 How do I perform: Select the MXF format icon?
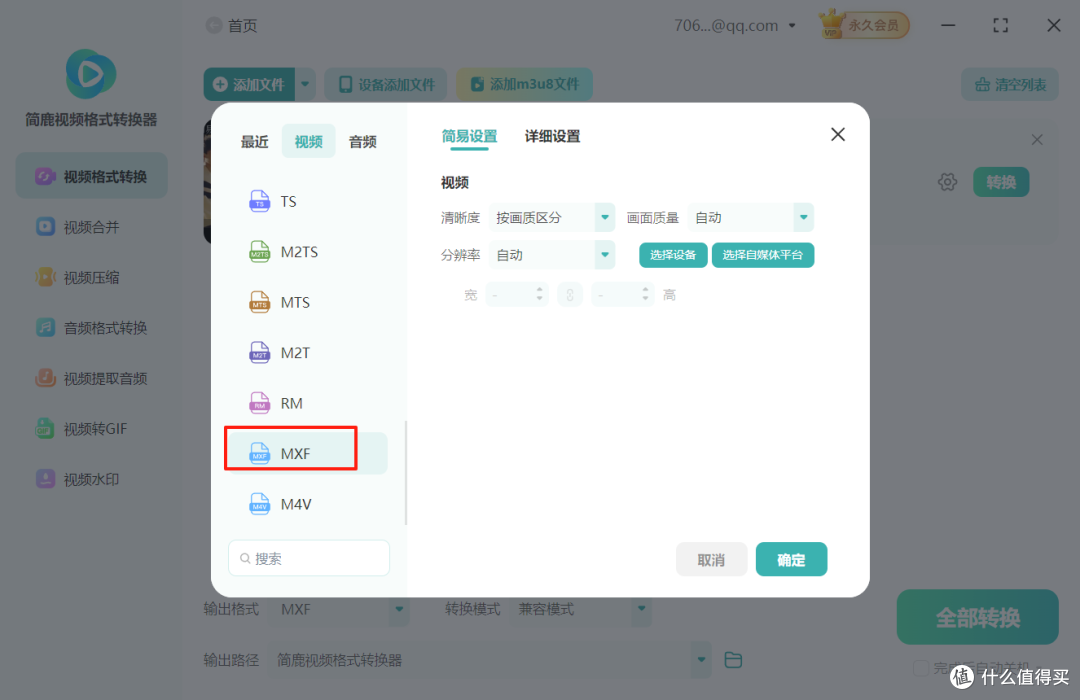(x=259, y=453)
